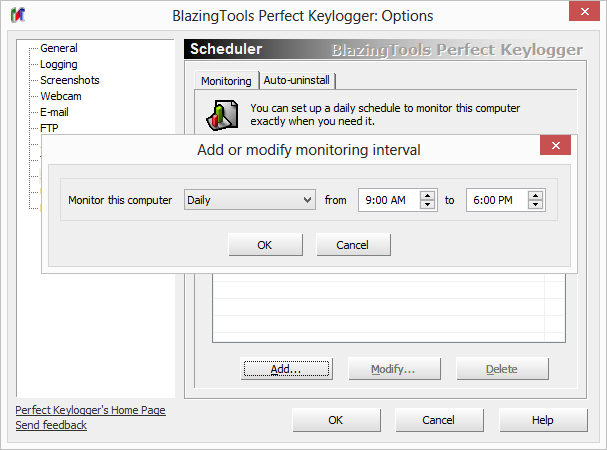Decrease the 9:00 AM start time
This screenshot has height=450, width=607.
coord(428,205)
